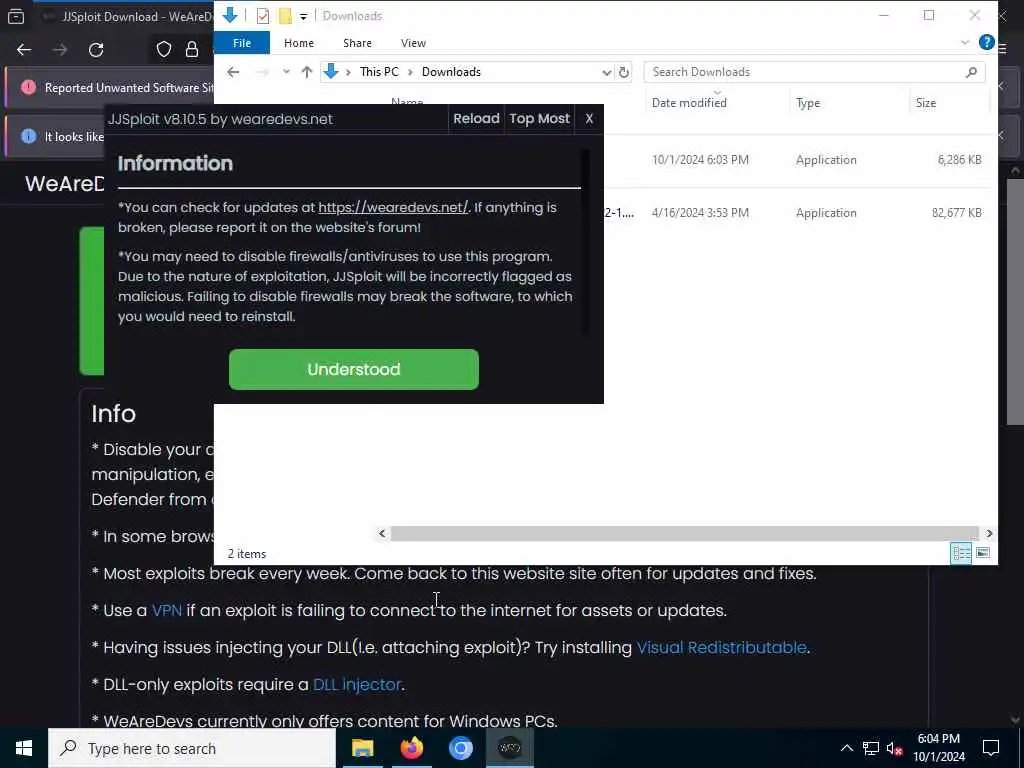This screenshot has height=768, width=1024.
Task: Switch to details view layout icon
Action: [961, 553]
